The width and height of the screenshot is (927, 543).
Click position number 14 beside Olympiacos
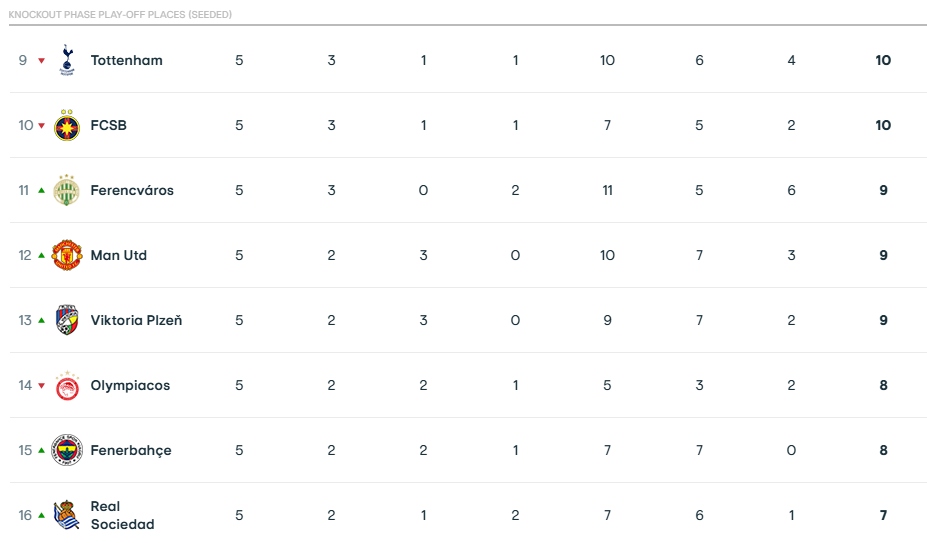coord(25,386)
